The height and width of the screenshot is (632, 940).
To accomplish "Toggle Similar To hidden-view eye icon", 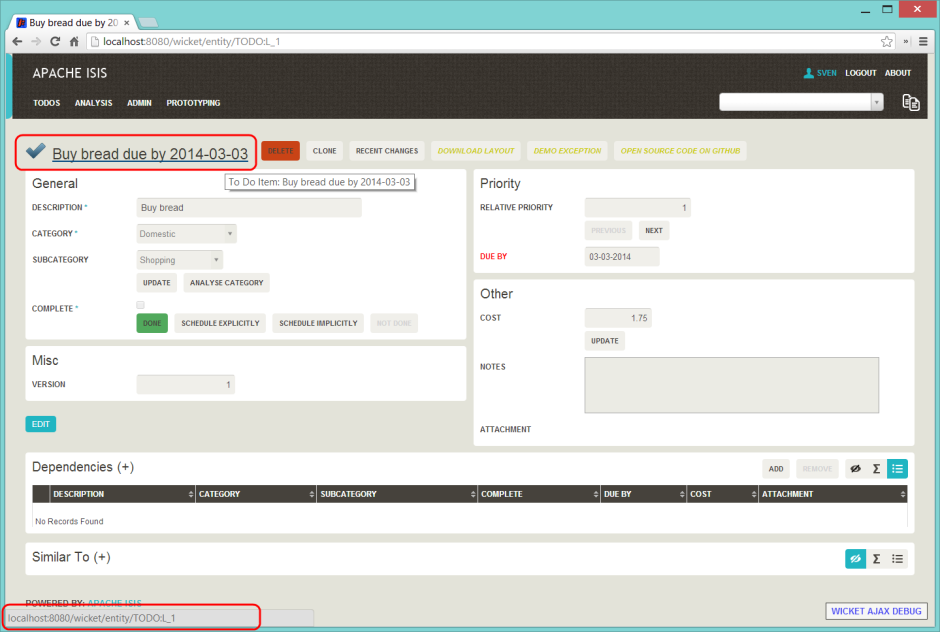I will (855, 559).
